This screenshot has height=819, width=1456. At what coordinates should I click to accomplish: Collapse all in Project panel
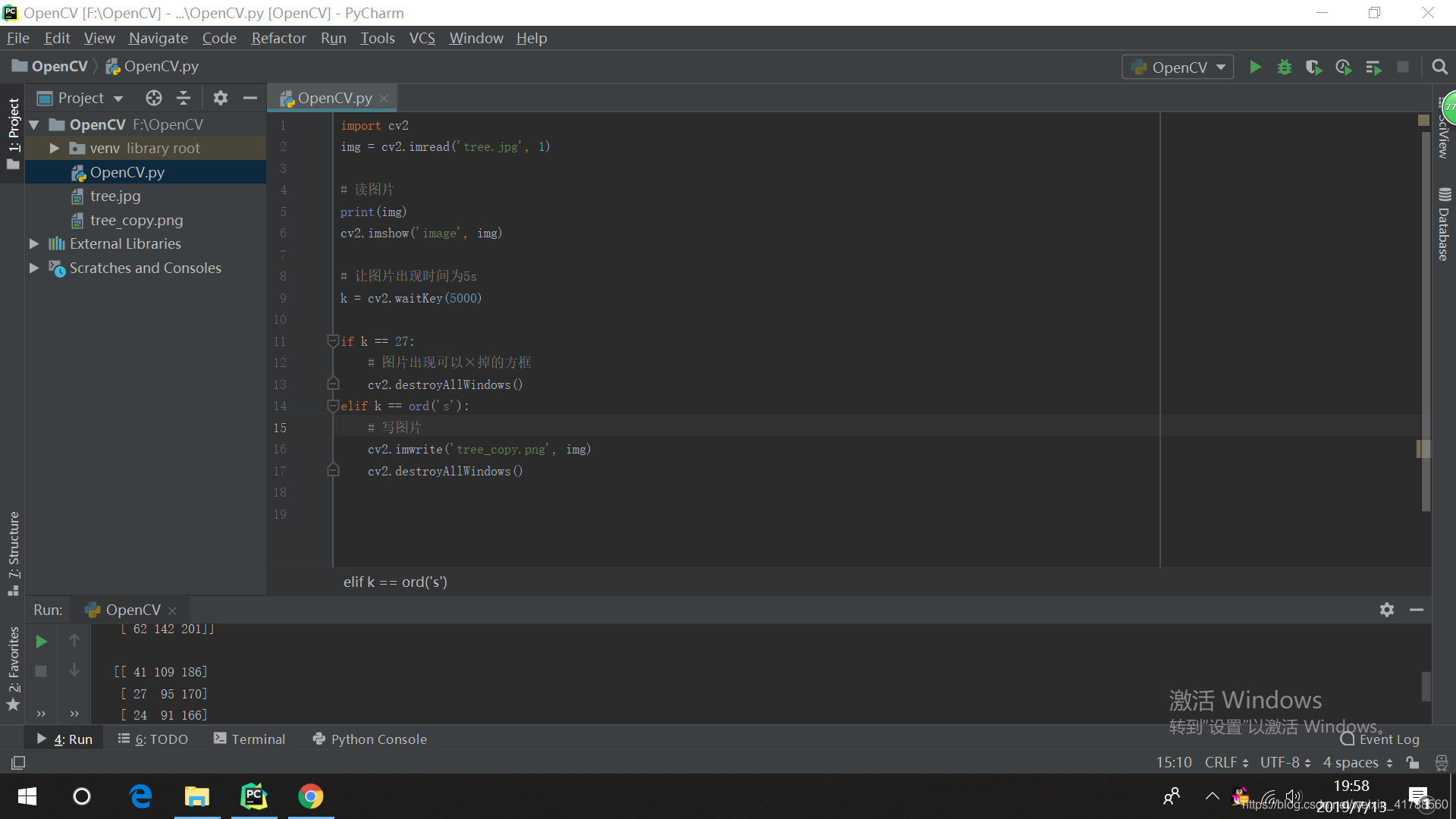click(184, 98)
